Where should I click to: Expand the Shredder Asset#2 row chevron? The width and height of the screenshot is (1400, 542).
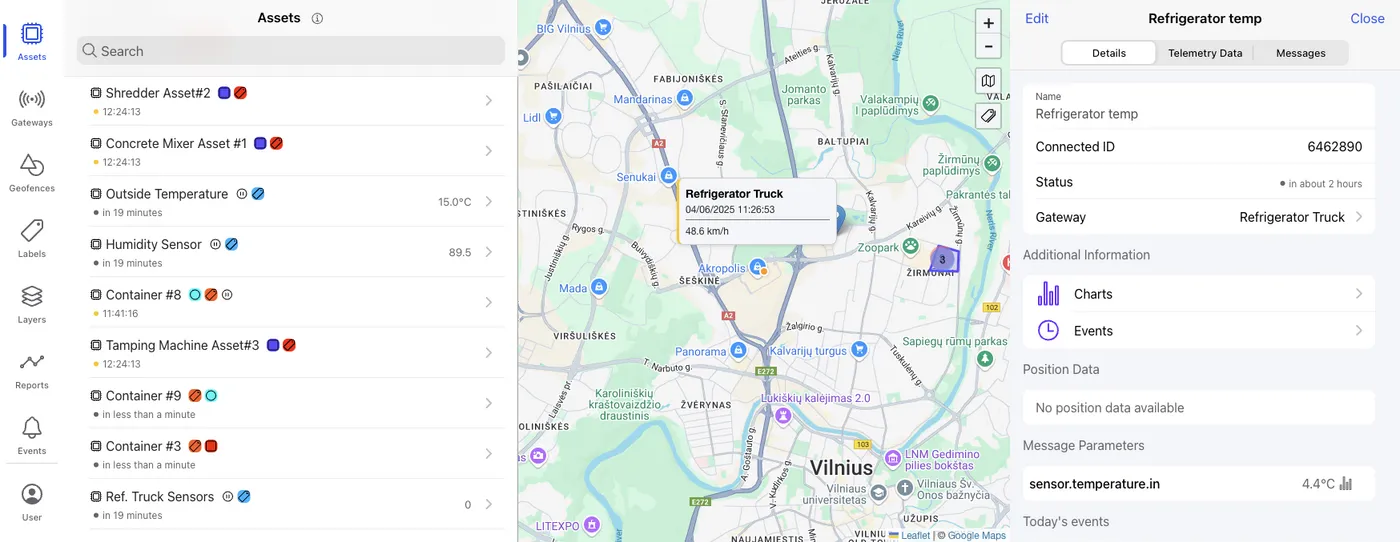pyautogui.click(x=489, y=100)
